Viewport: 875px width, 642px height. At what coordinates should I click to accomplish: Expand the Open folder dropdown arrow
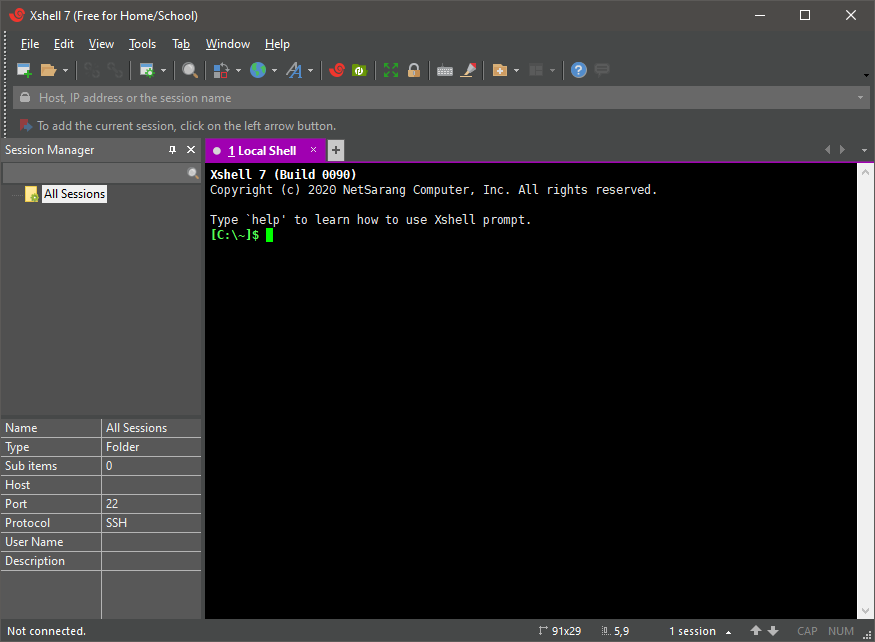(65, 71)
